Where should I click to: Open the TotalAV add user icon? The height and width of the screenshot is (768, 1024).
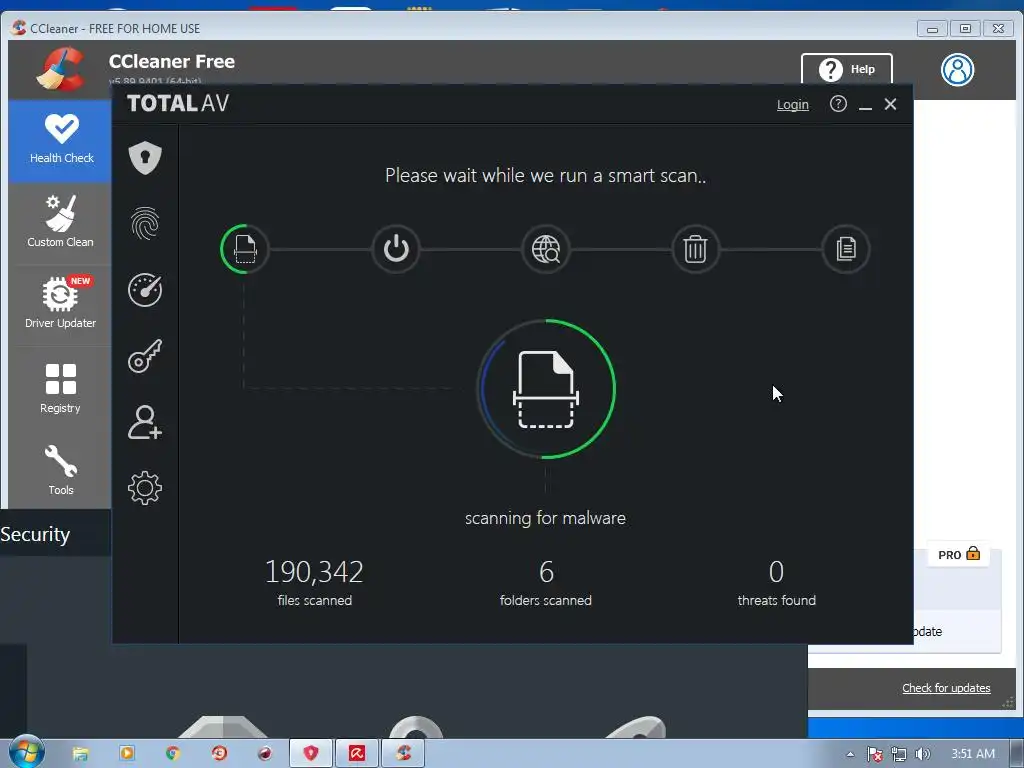[x=145, y=423]
